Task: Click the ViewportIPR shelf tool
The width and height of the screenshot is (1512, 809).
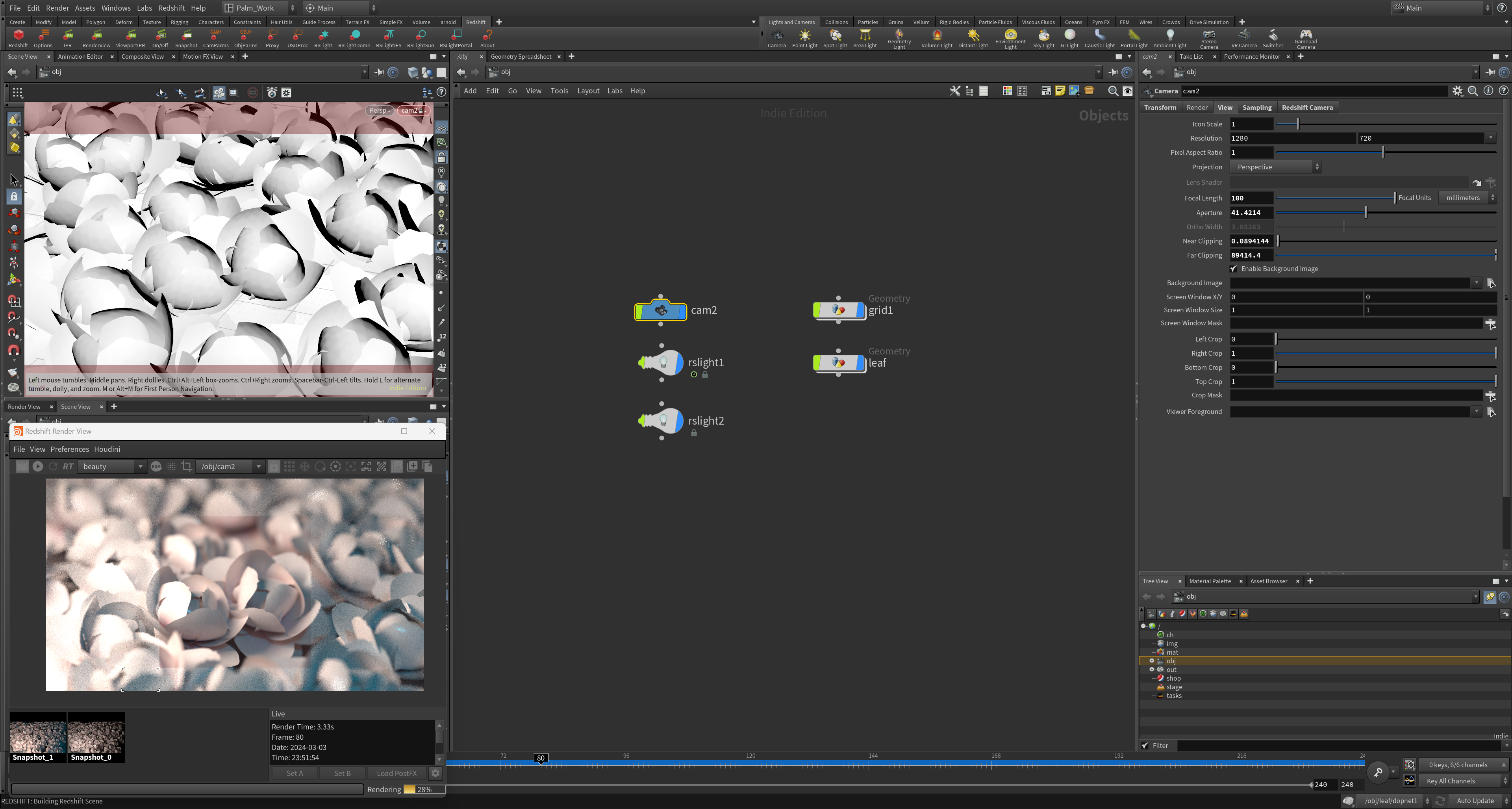Action: [x=130, y=39]
